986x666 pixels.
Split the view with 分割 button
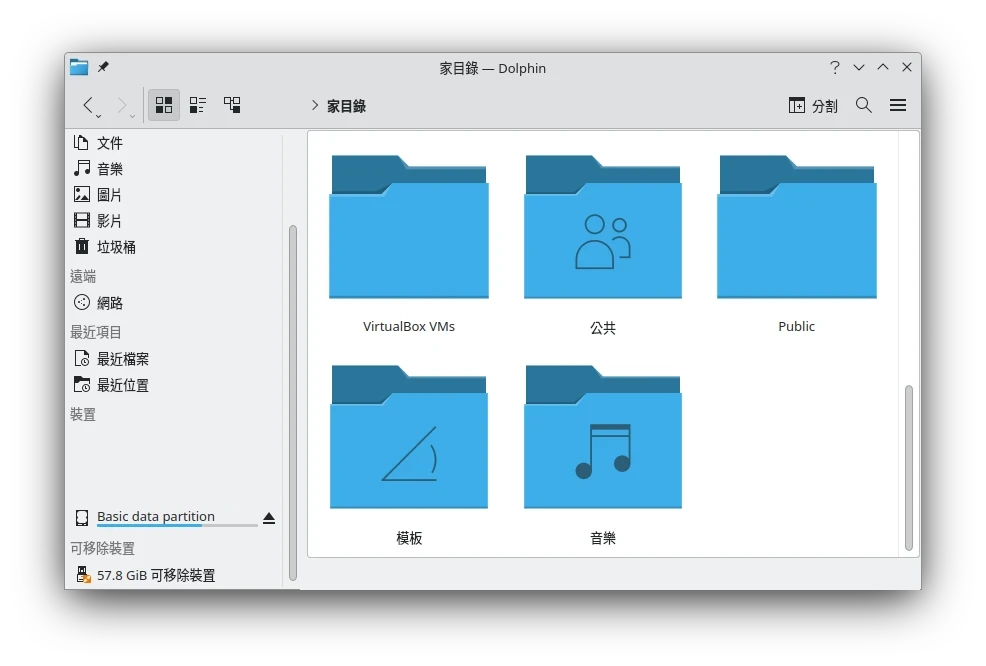813,106
